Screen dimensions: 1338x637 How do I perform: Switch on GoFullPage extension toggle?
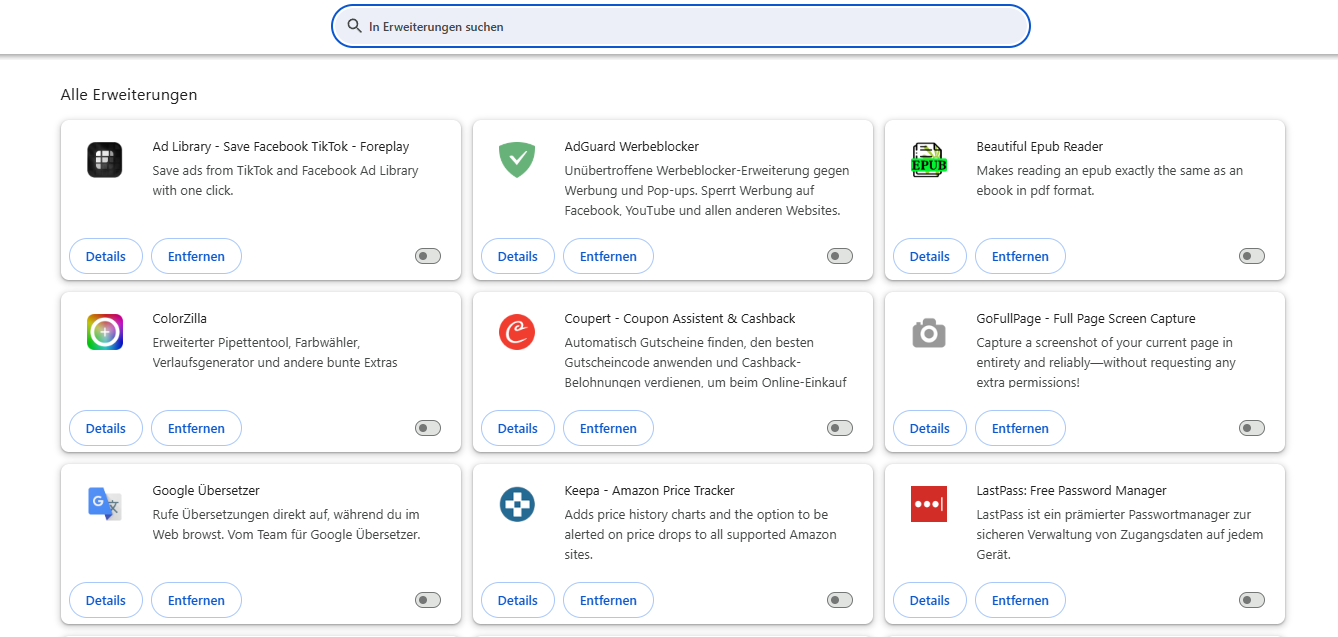[x=1252, y=428]
